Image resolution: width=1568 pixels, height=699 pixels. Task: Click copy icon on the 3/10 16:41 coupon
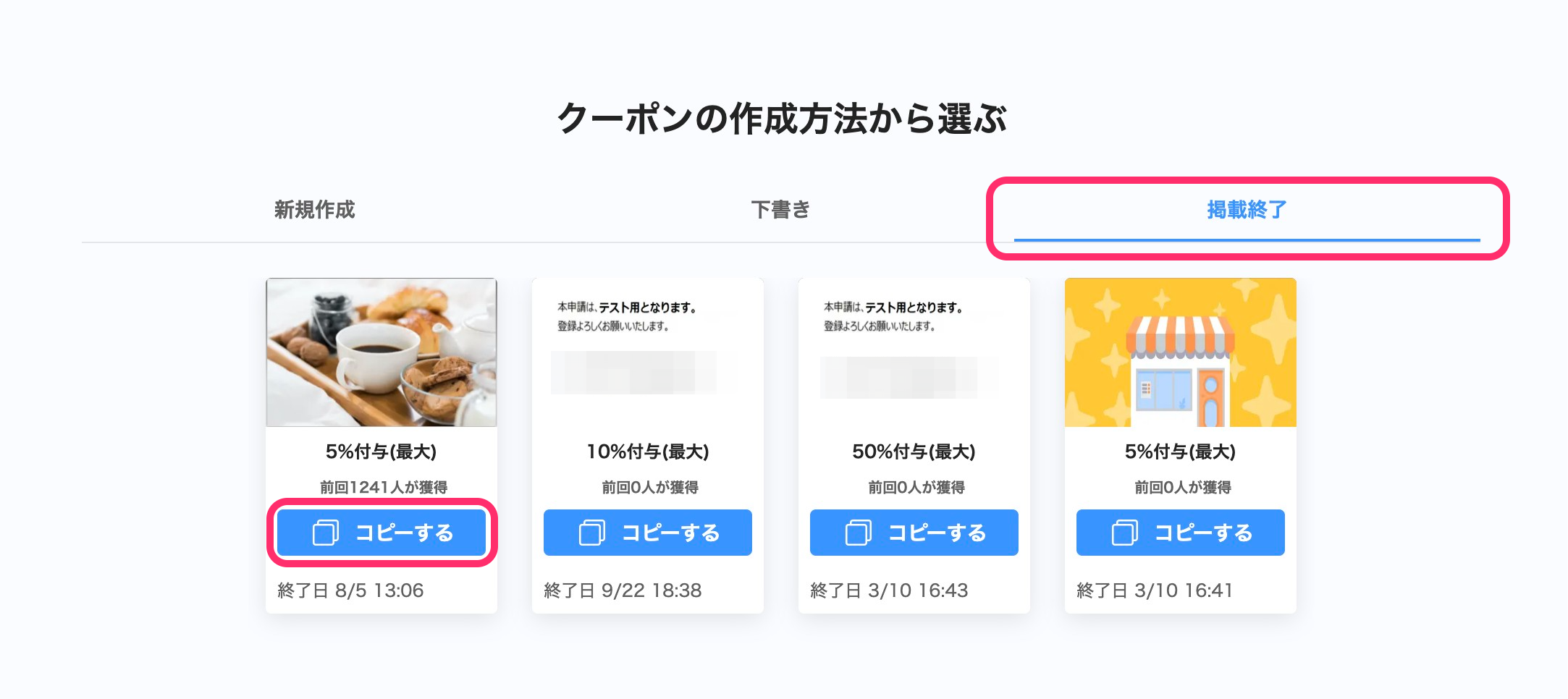[x=1124, y=533]
